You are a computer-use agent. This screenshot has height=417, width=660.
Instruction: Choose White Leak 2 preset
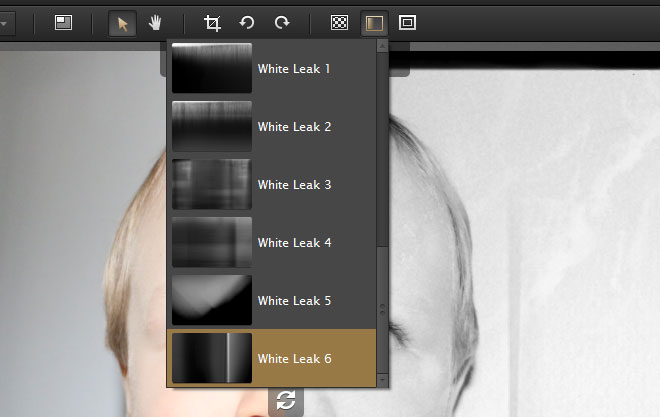271,126
